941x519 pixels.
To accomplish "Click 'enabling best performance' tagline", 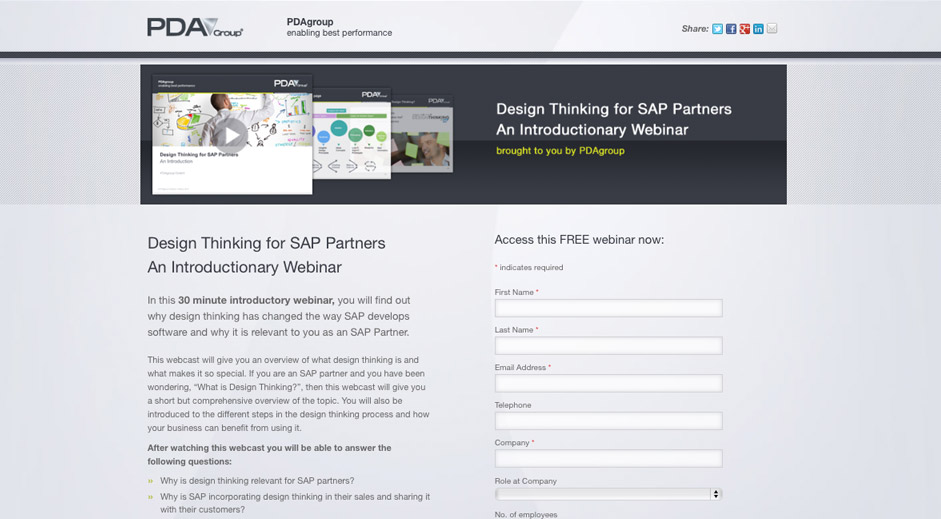I will pyautogui.click(x=339, y=33).
